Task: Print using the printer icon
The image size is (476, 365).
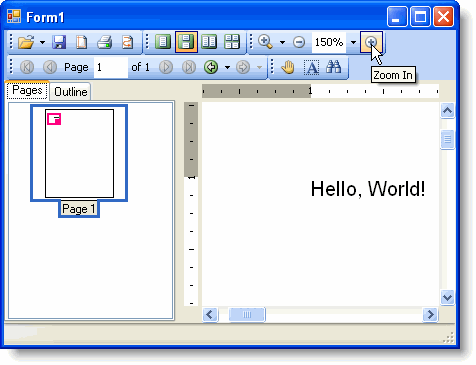Action: point(105,42)
